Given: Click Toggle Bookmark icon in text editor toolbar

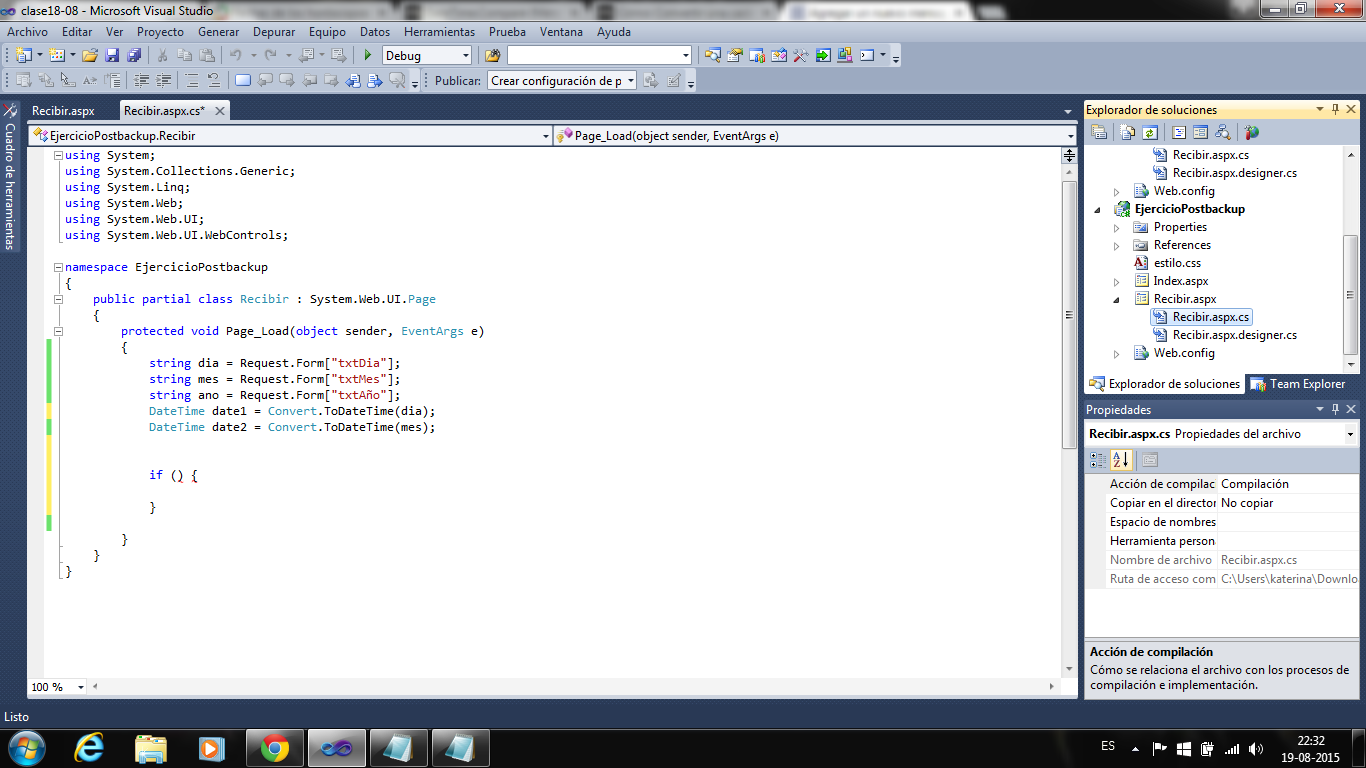Looking at the screenshot, I should point(241,81).
